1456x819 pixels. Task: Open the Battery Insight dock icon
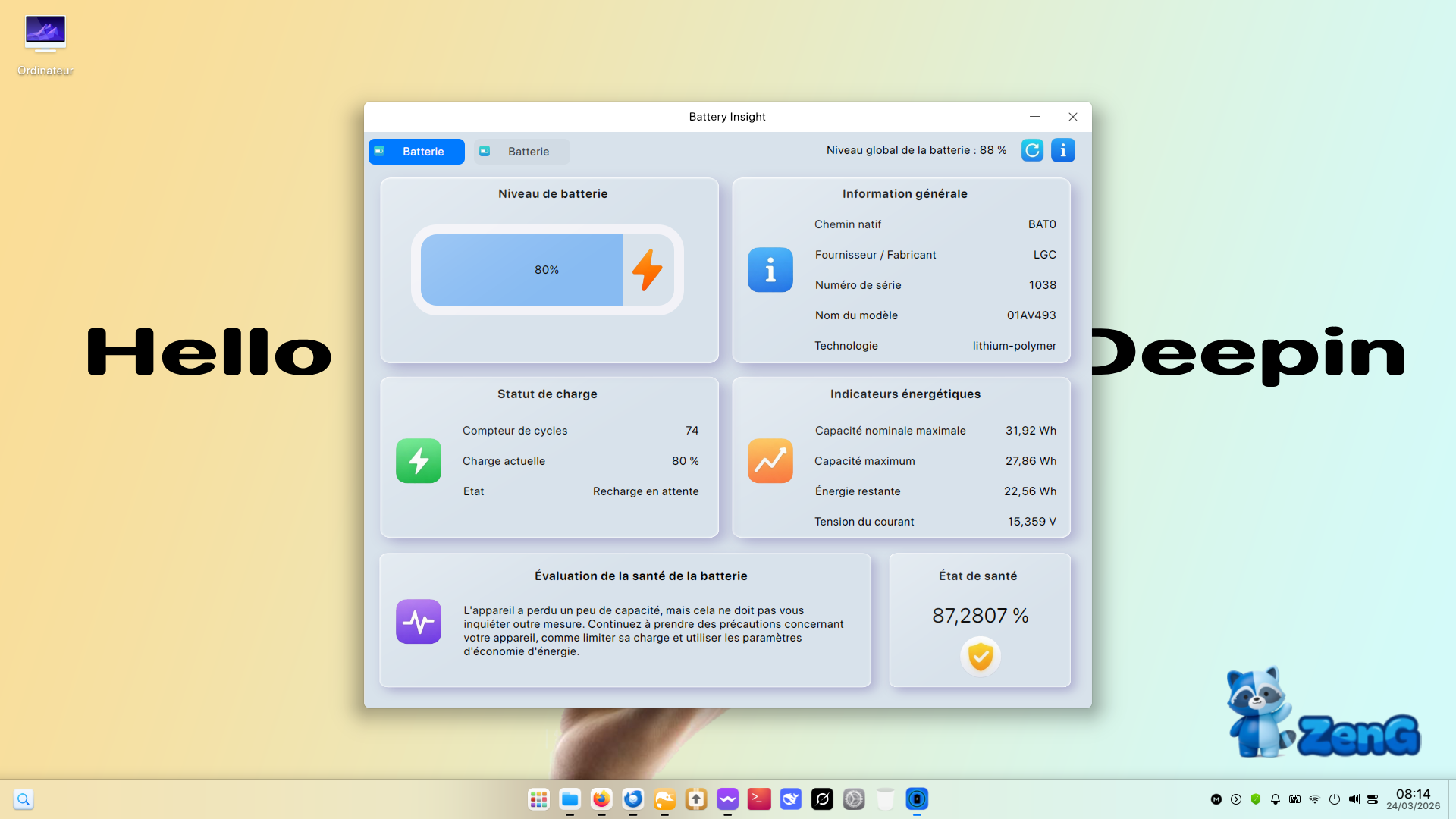click(x=917, y=799)
